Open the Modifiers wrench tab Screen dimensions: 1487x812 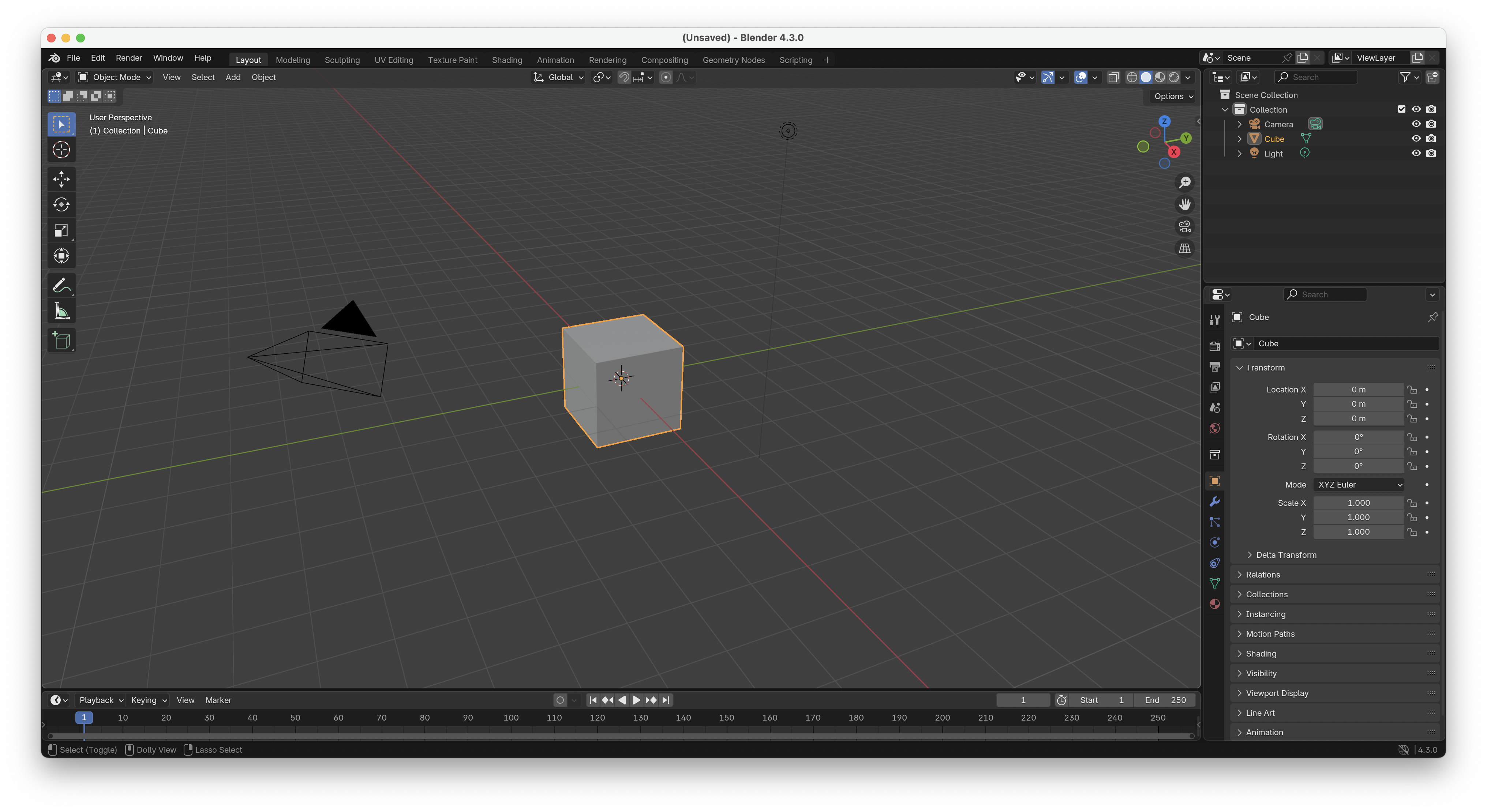tap(1214, 501)
